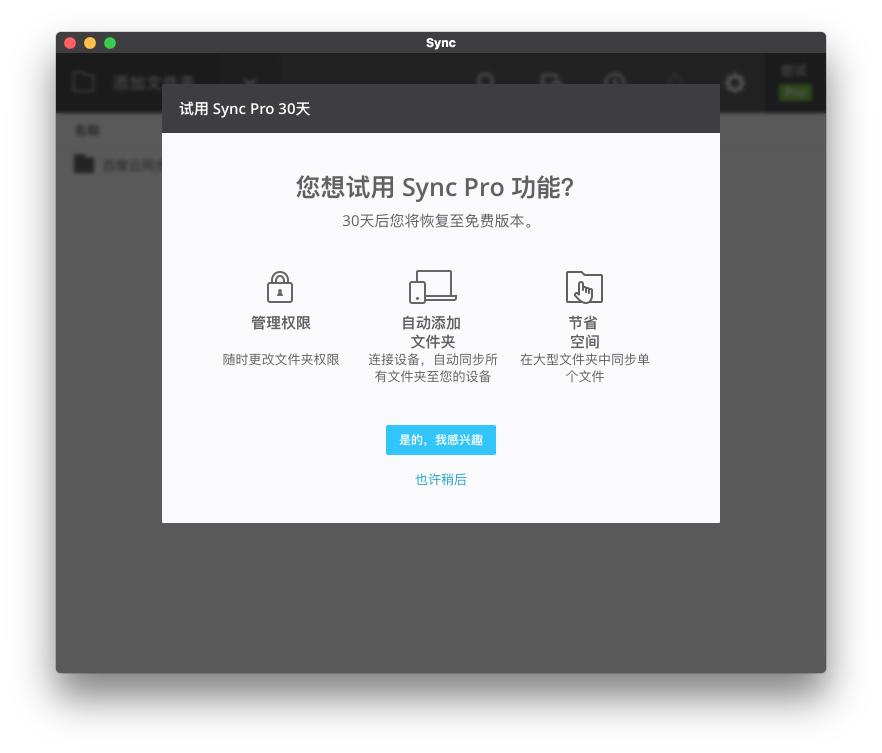Click the Sync window title bar

coord(440,43)
